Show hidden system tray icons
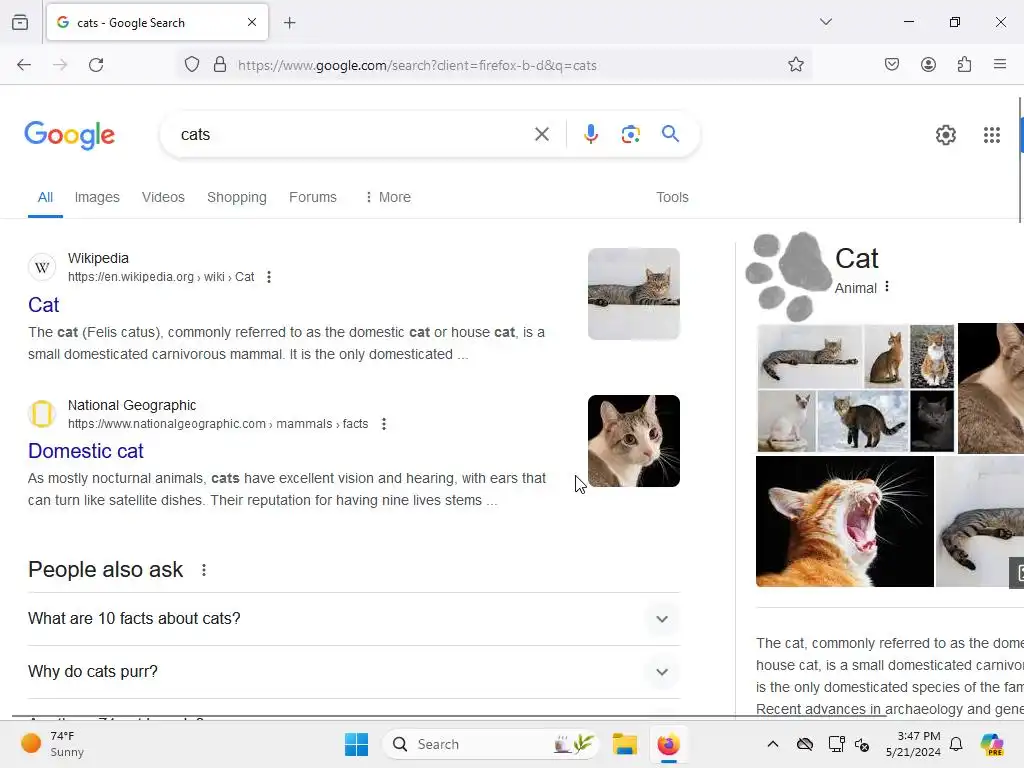This screenshot has height=768, width=1024. click(x=773, y=744)
